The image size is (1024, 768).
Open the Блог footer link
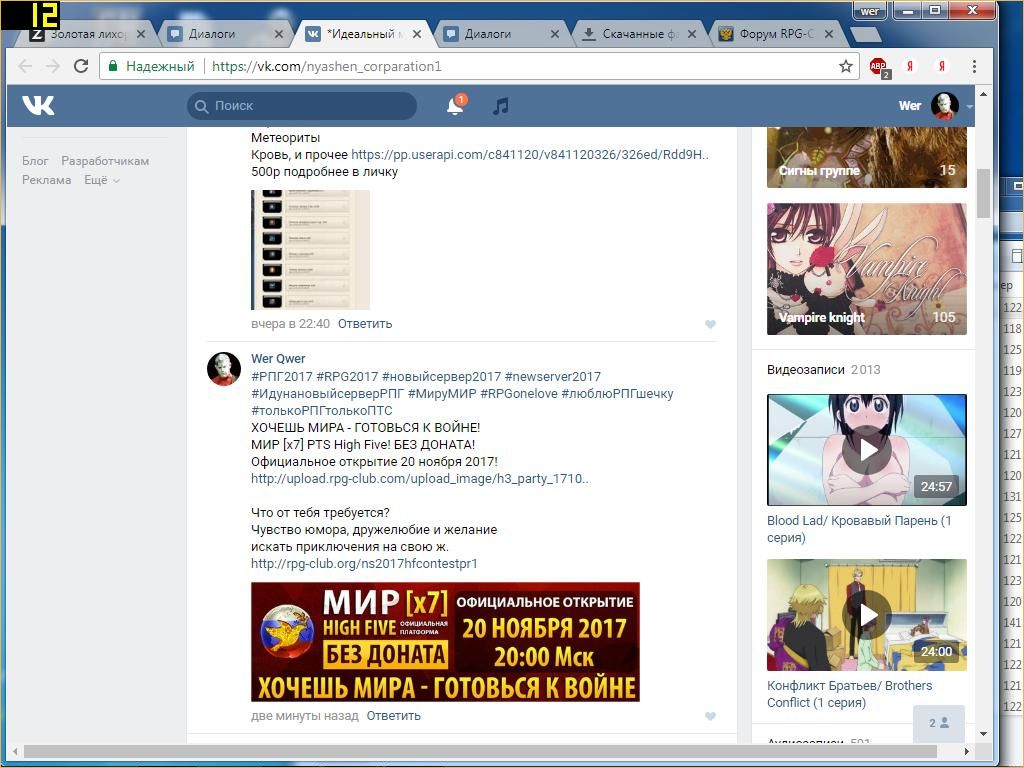[x=35, y=161]
